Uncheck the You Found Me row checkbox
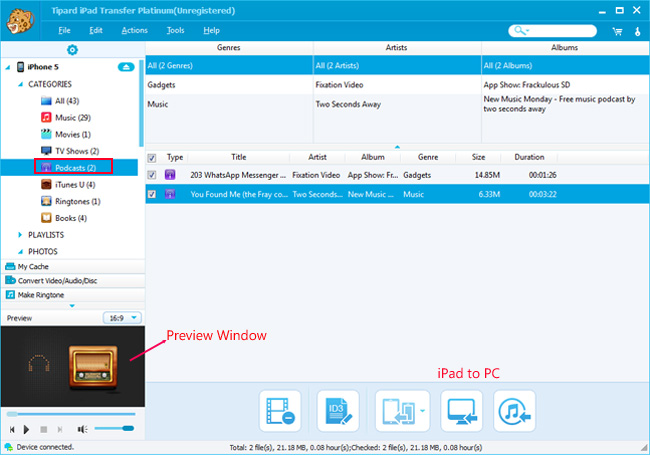The height and width of the screenshot is (455, 650). (x=152, y=194)
